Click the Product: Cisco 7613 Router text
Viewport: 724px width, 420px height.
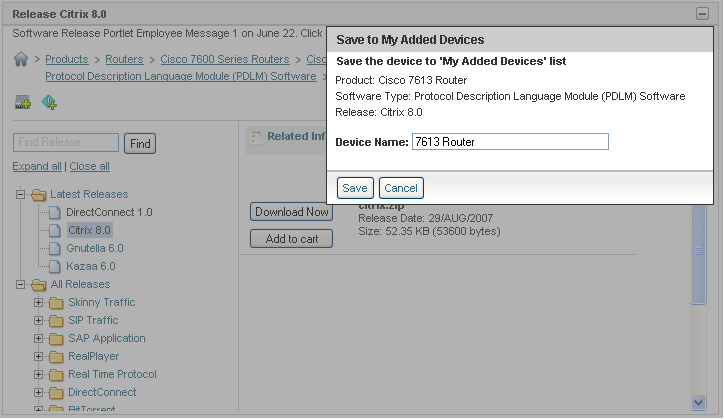(401, 80)
